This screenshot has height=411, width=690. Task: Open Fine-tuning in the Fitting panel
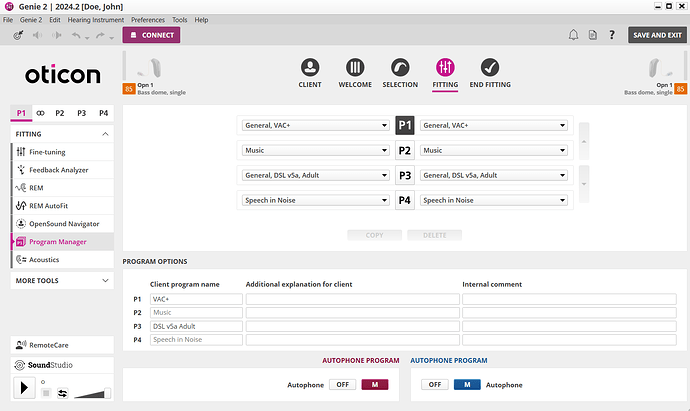(x=62, y=152)
